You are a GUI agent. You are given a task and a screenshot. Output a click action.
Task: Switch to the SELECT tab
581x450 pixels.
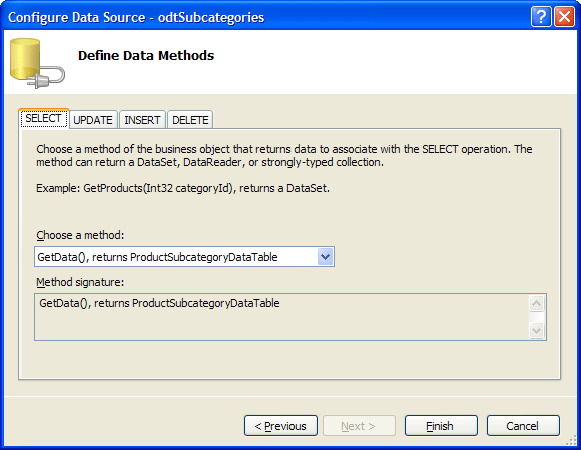(44, 119)
